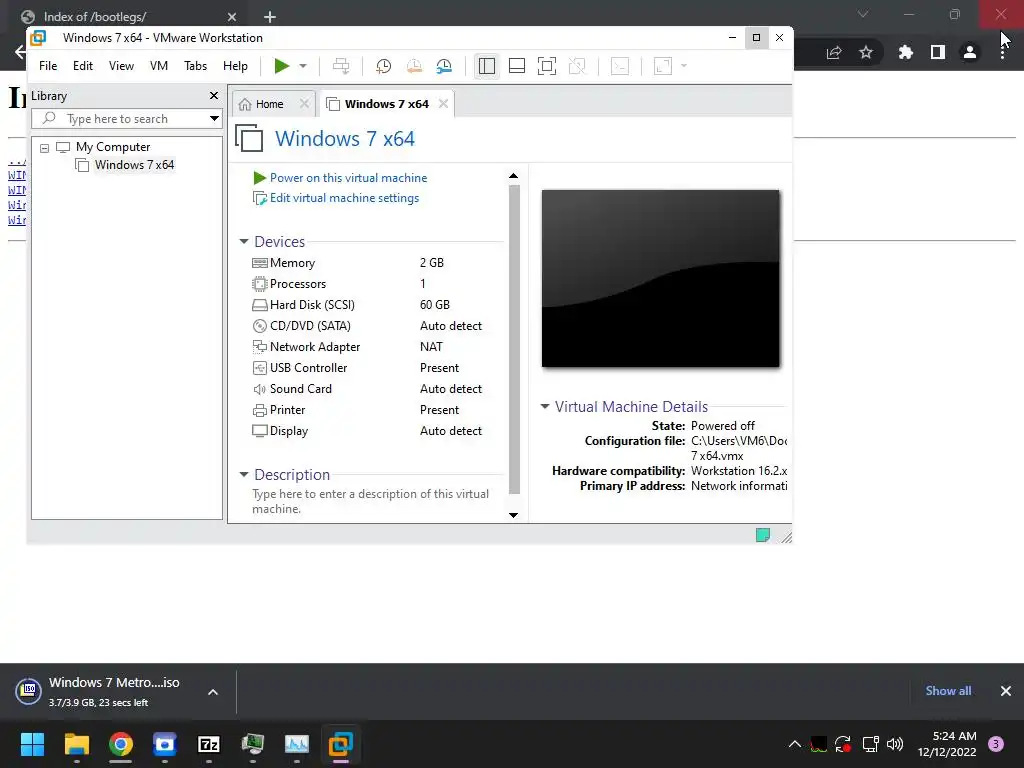1024x768 pixels.
Task: Toggle the thumbnail bar view icon
Action: 517,66
